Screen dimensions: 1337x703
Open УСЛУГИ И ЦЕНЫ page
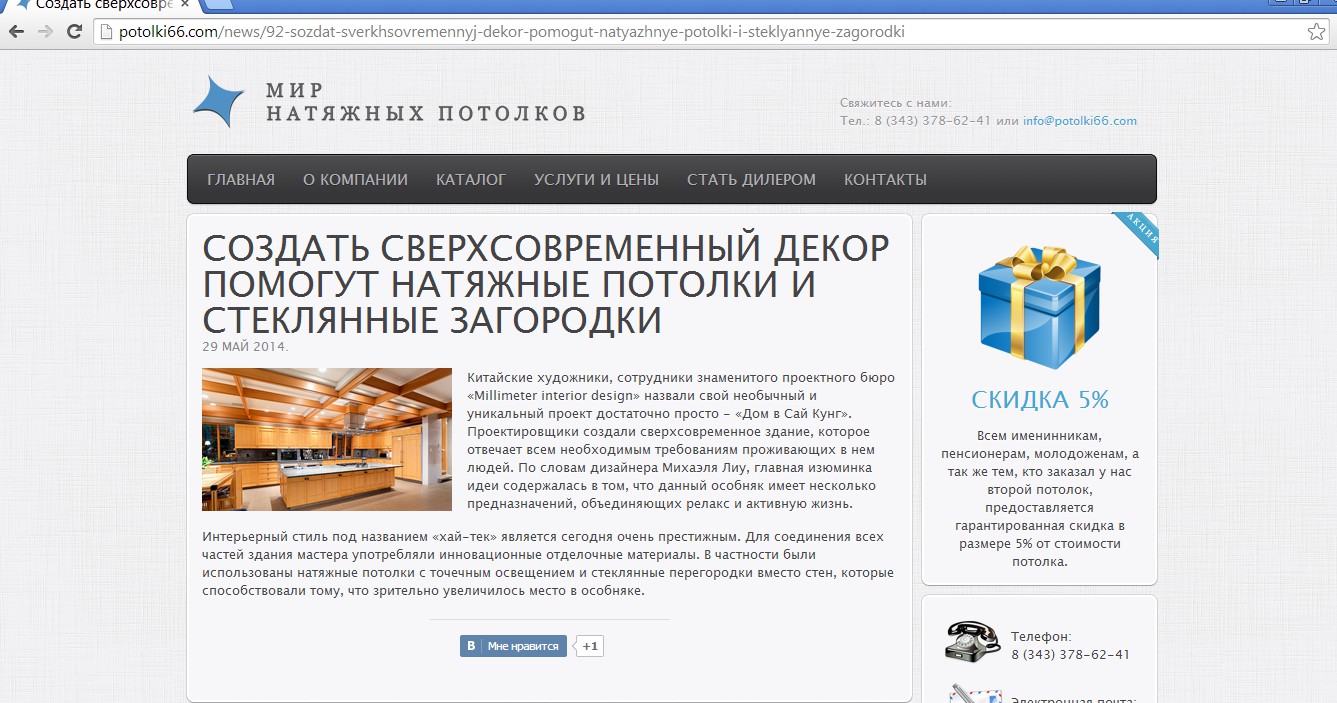[x=596, y=180]
